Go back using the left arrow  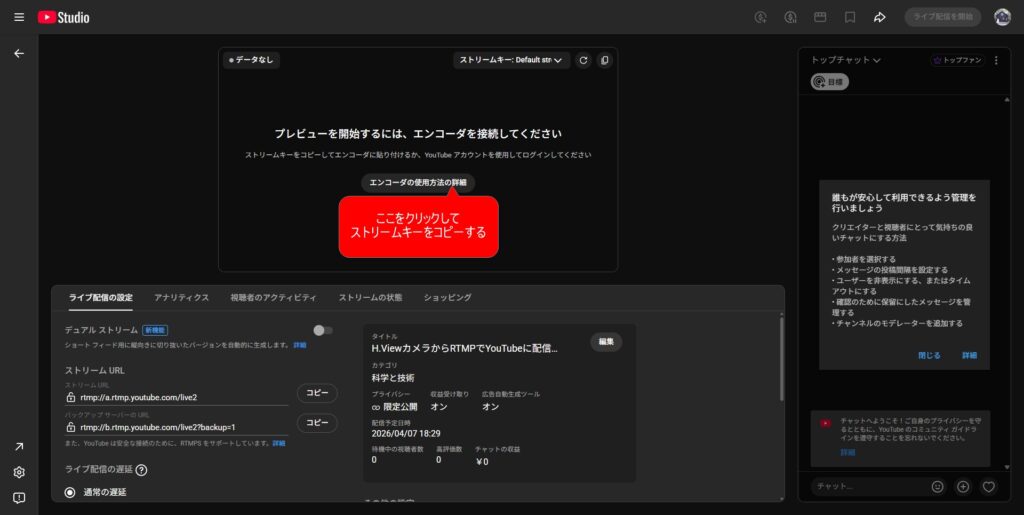(x=19, y=54)
